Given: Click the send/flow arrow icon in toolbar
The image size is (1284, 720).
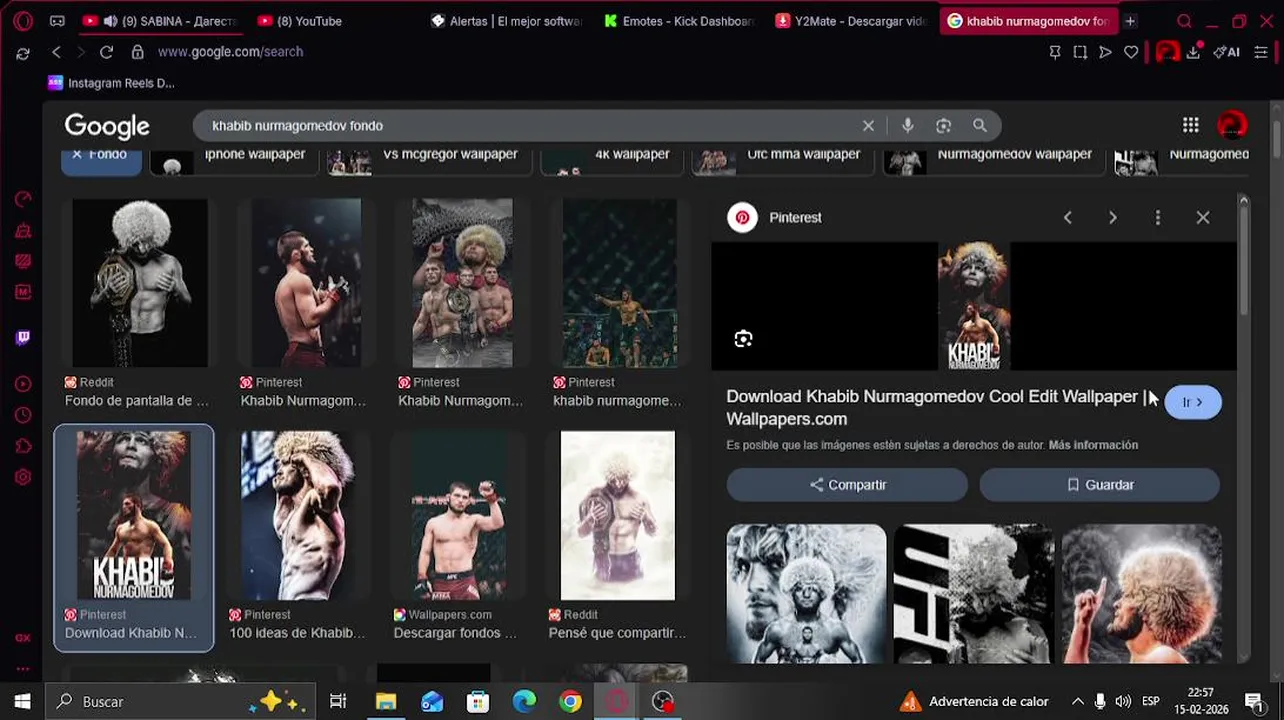Looking at the screenshot, I should [x=1105, y=52].
